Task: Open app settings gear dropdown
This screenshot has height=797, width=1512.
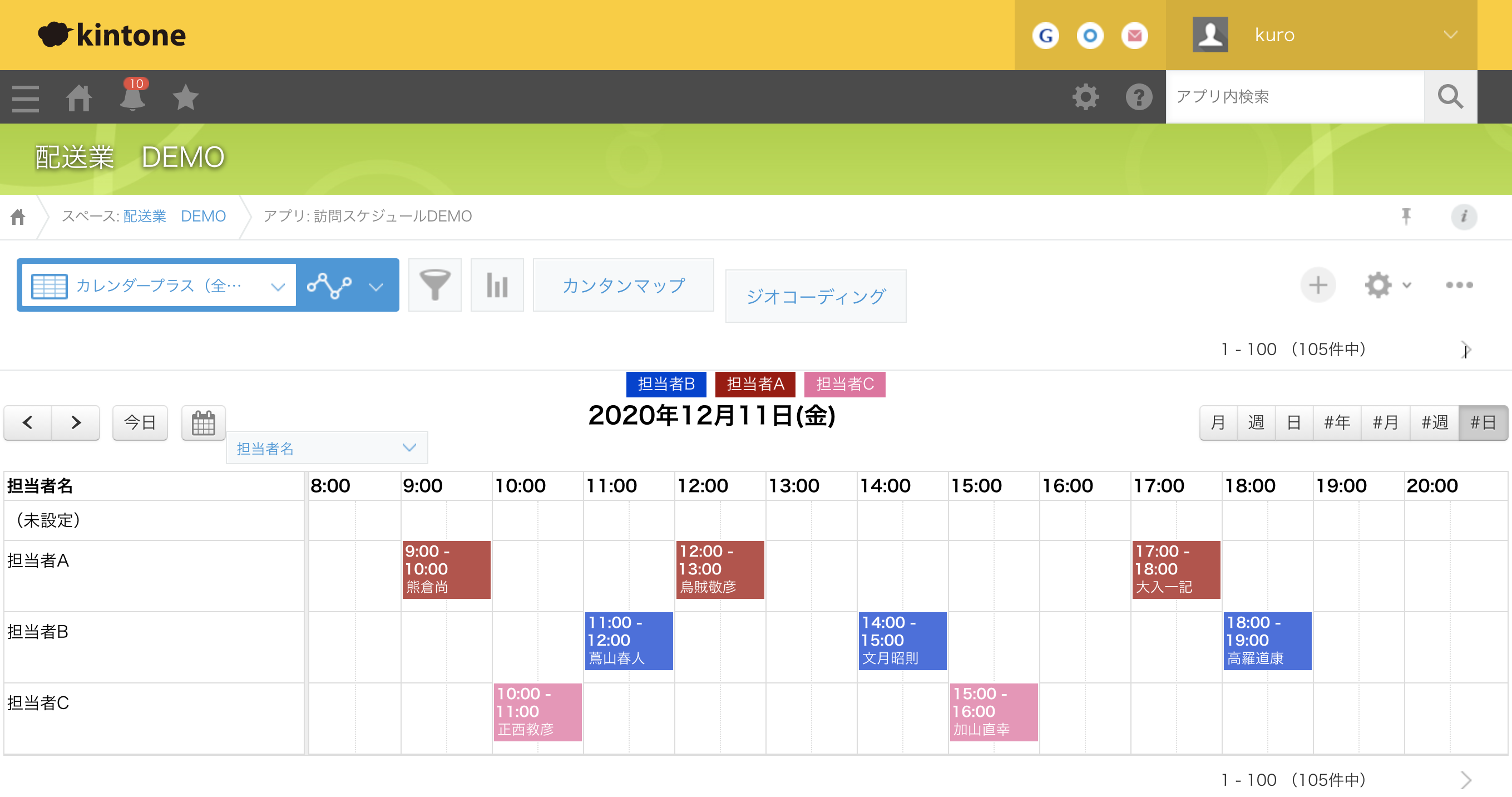Action: tap(1387, 286)
